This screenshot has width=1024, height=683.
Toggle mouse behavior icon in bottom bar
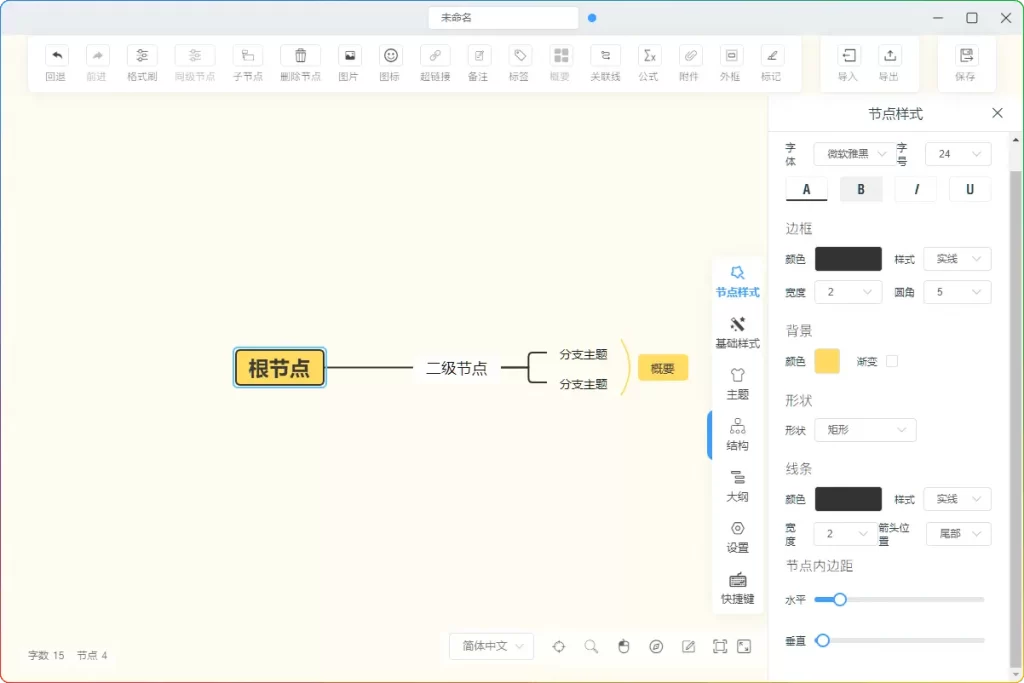(x=624, y=646)
